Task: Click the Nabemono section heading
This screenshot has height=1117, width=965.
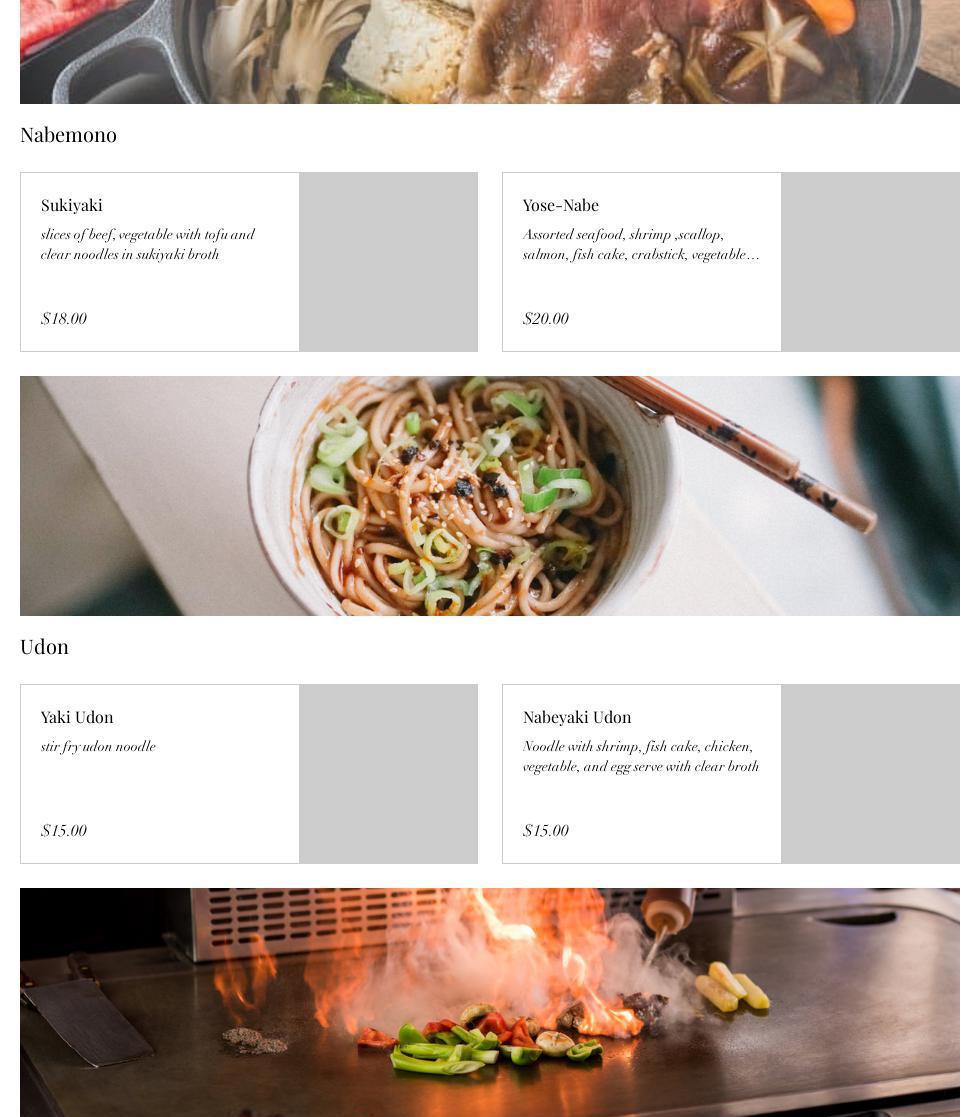Action: point(68,135)
